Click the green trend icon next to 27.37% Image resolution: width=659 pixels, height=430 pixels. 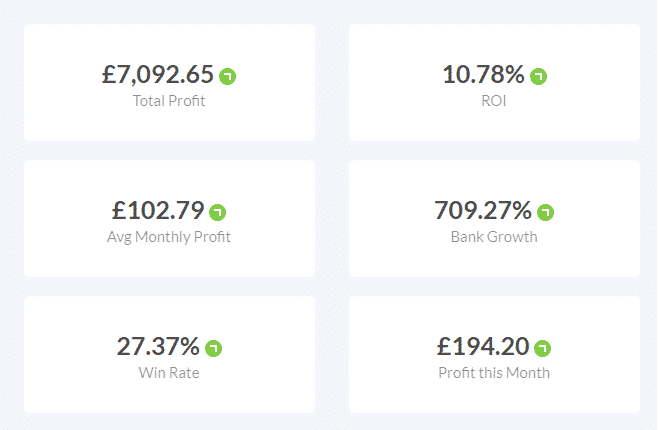pos(214,348)
